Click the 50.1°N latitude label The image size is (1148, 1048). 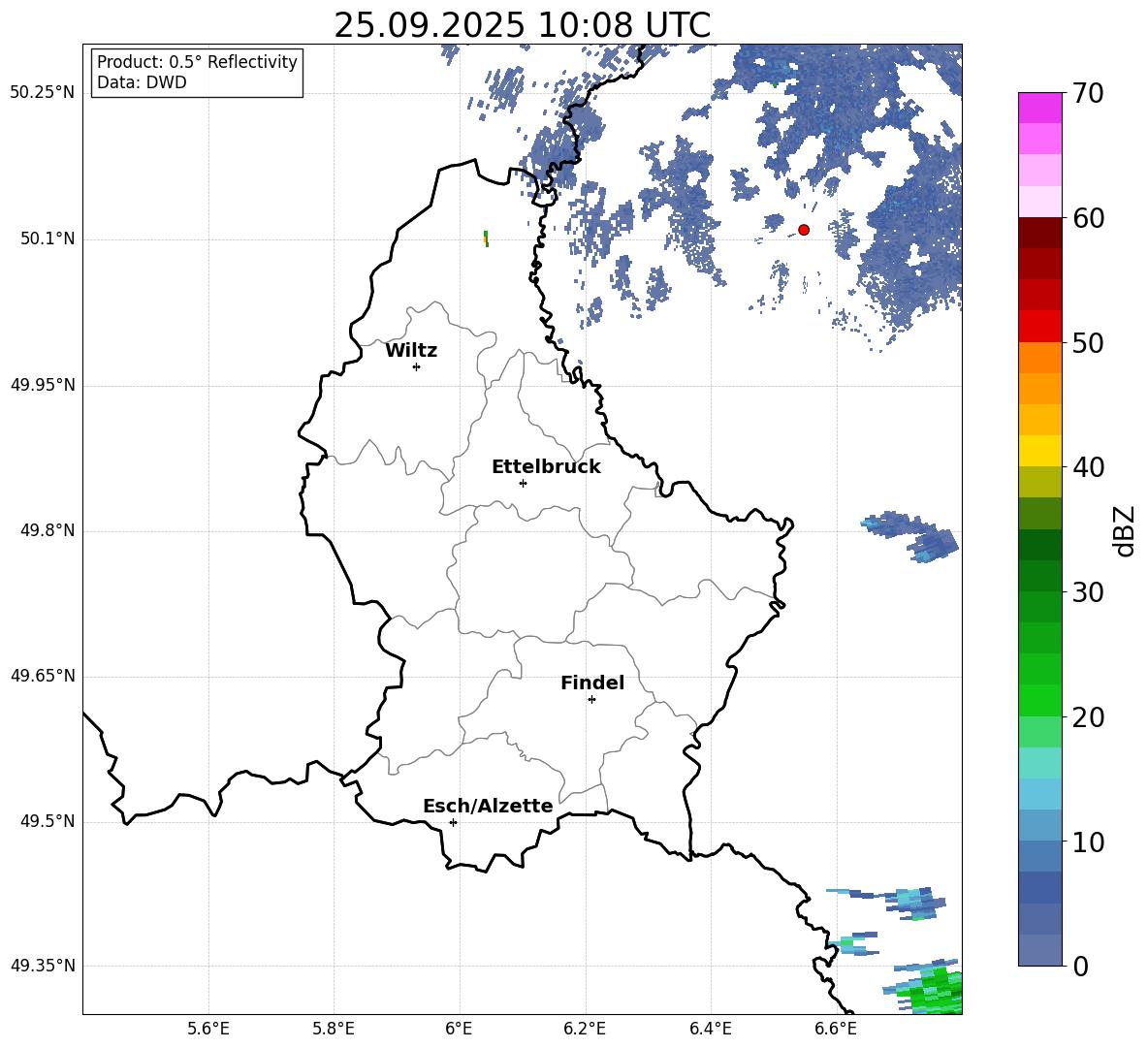coord(48,239)
